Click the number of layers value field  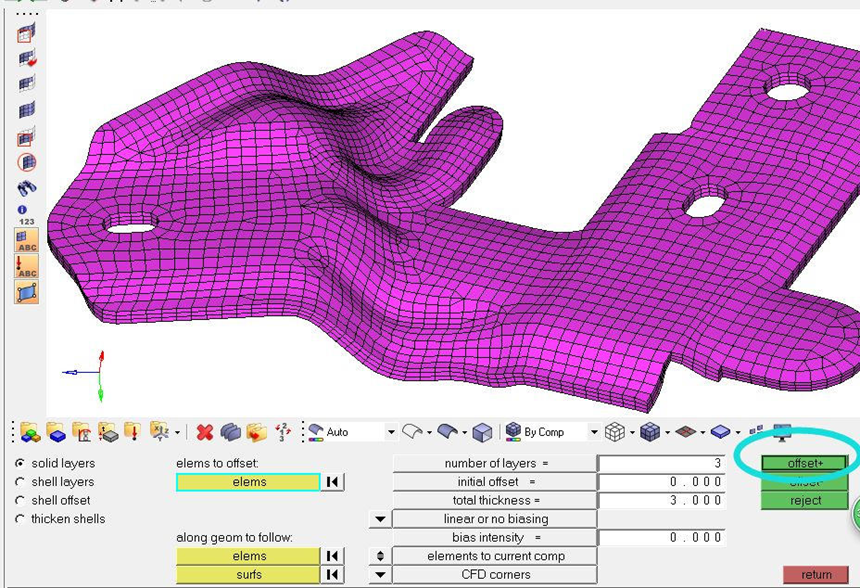pyautogui.click(x=662, y=463)
